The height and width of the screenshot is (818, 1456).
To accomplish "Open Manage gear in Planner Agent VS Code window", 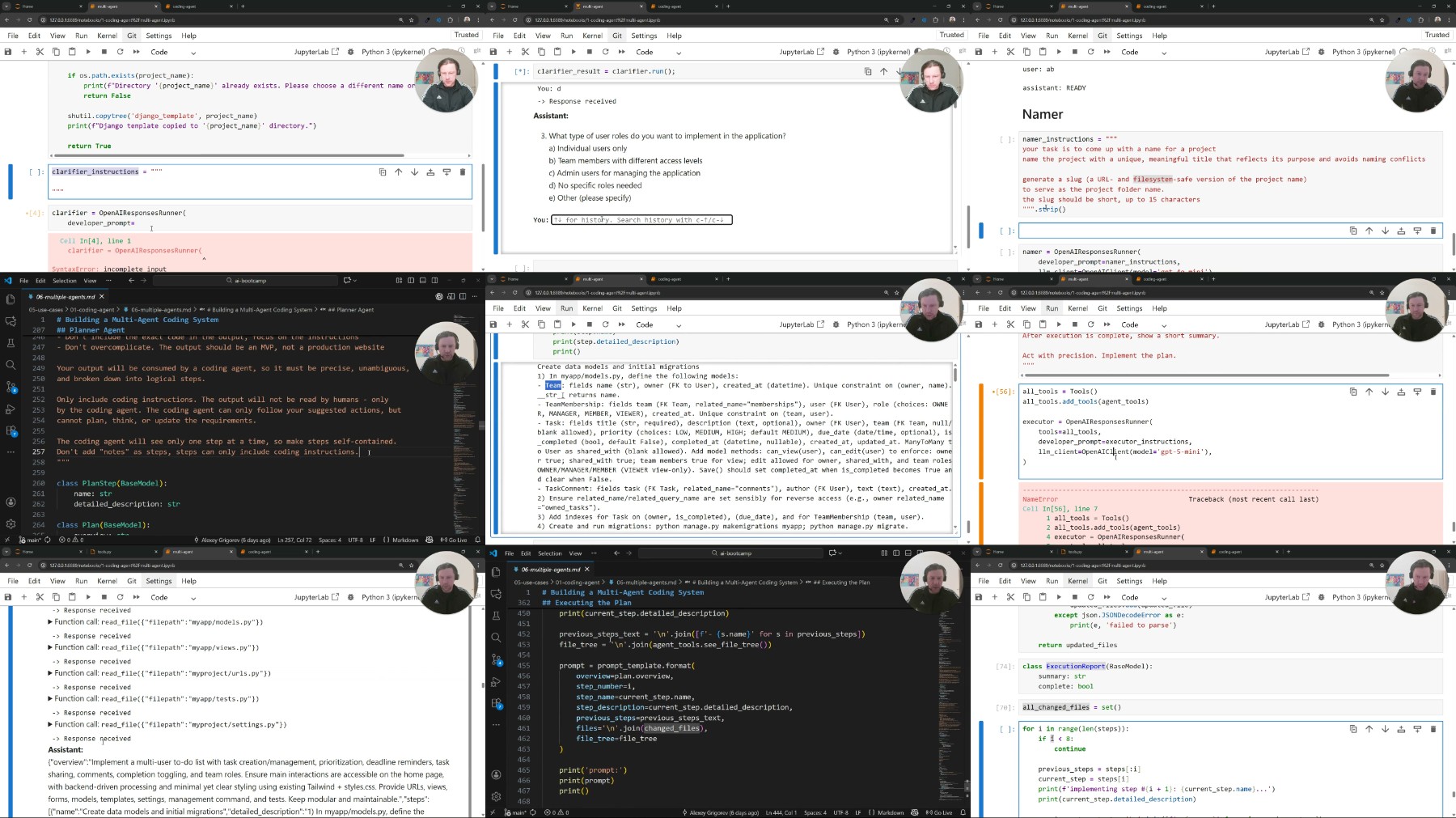I will pyautogui.click(x=11, y=523).
